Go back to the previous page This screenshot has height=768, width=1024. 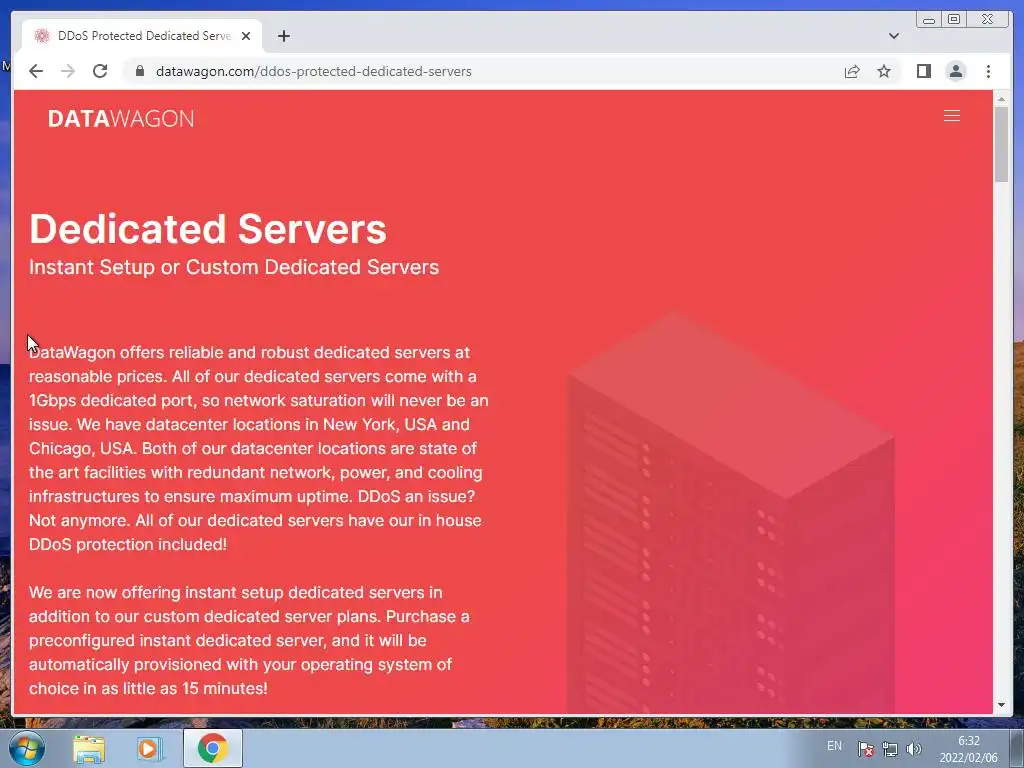point(36,71)
